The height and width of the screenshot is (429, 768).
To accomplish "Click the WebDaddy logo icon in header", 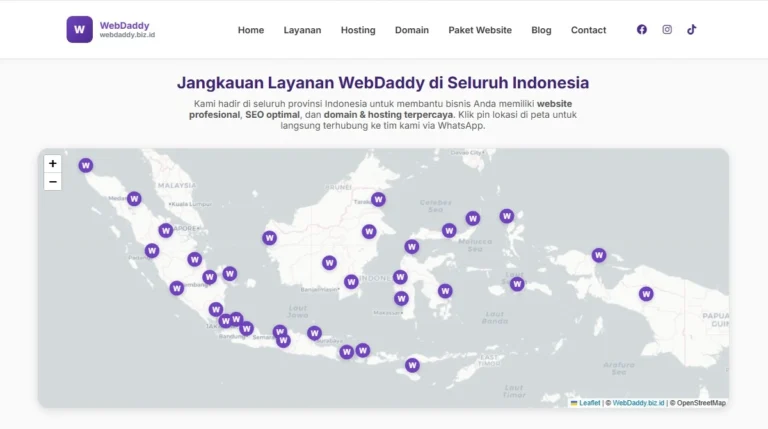I will coord(79,30).
